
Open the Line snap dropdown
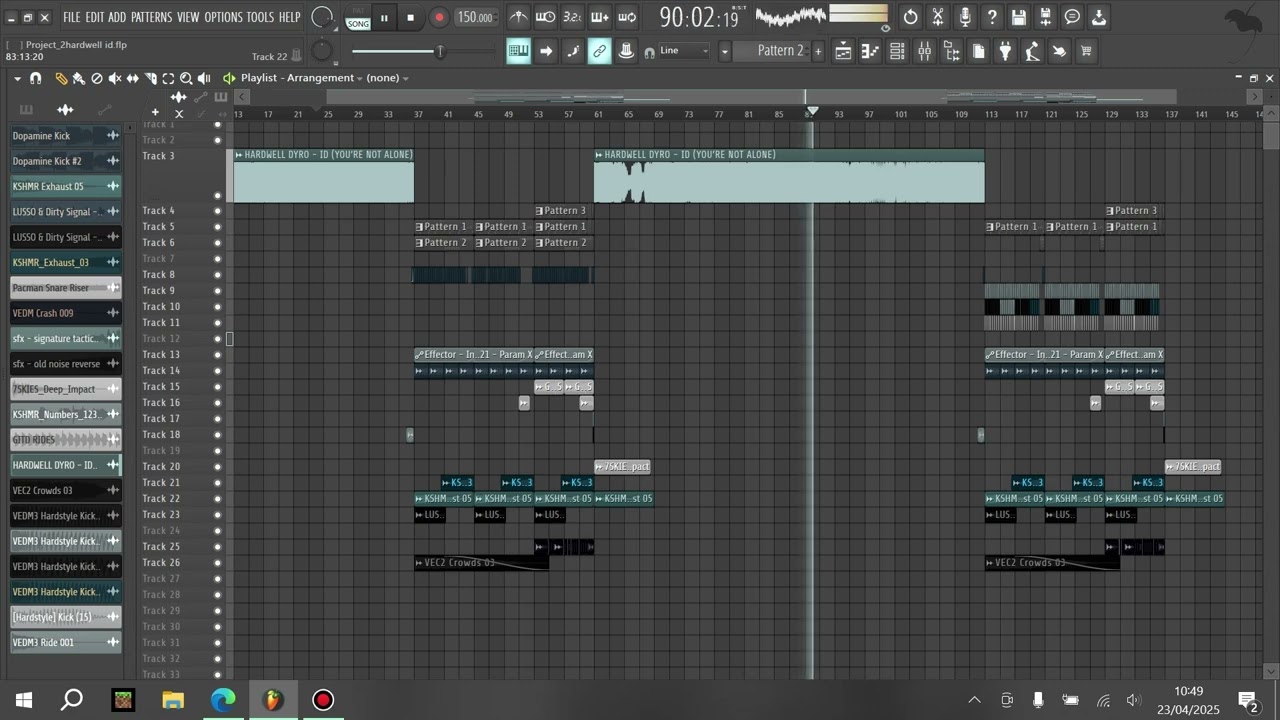684,51
